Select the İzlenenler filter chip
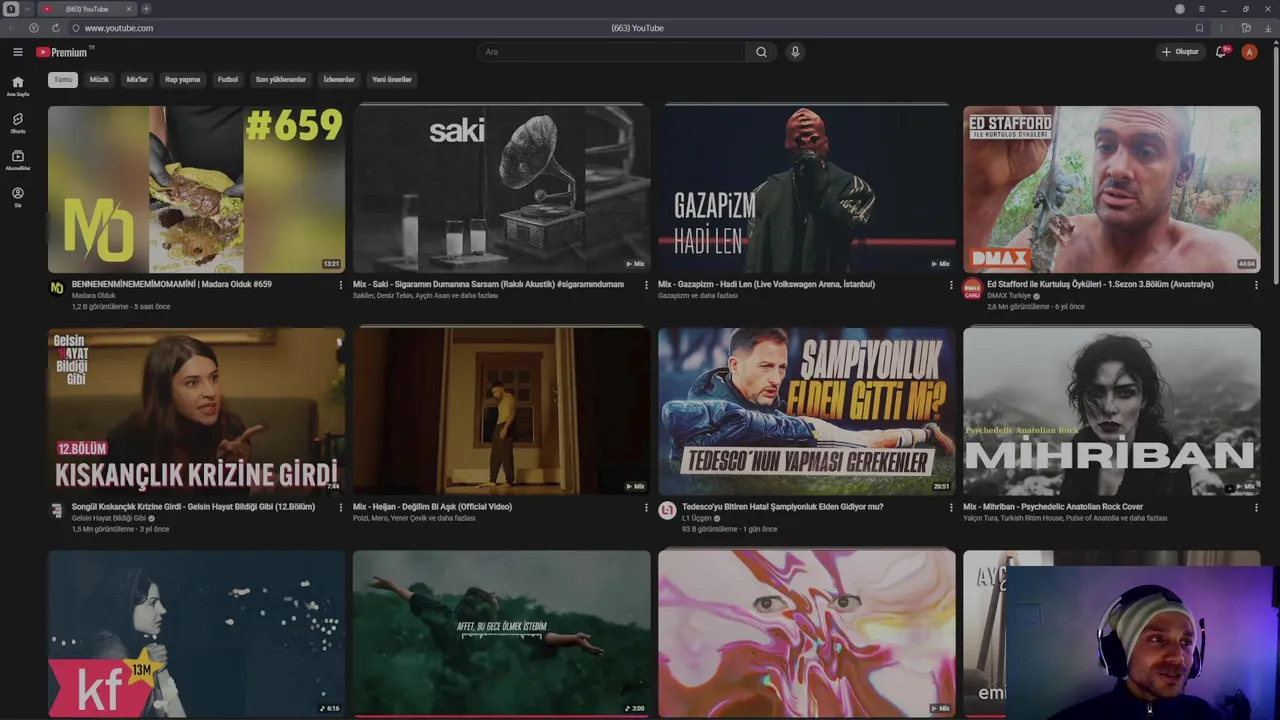This screenshot has height=720, width=1280. (339, 79)
